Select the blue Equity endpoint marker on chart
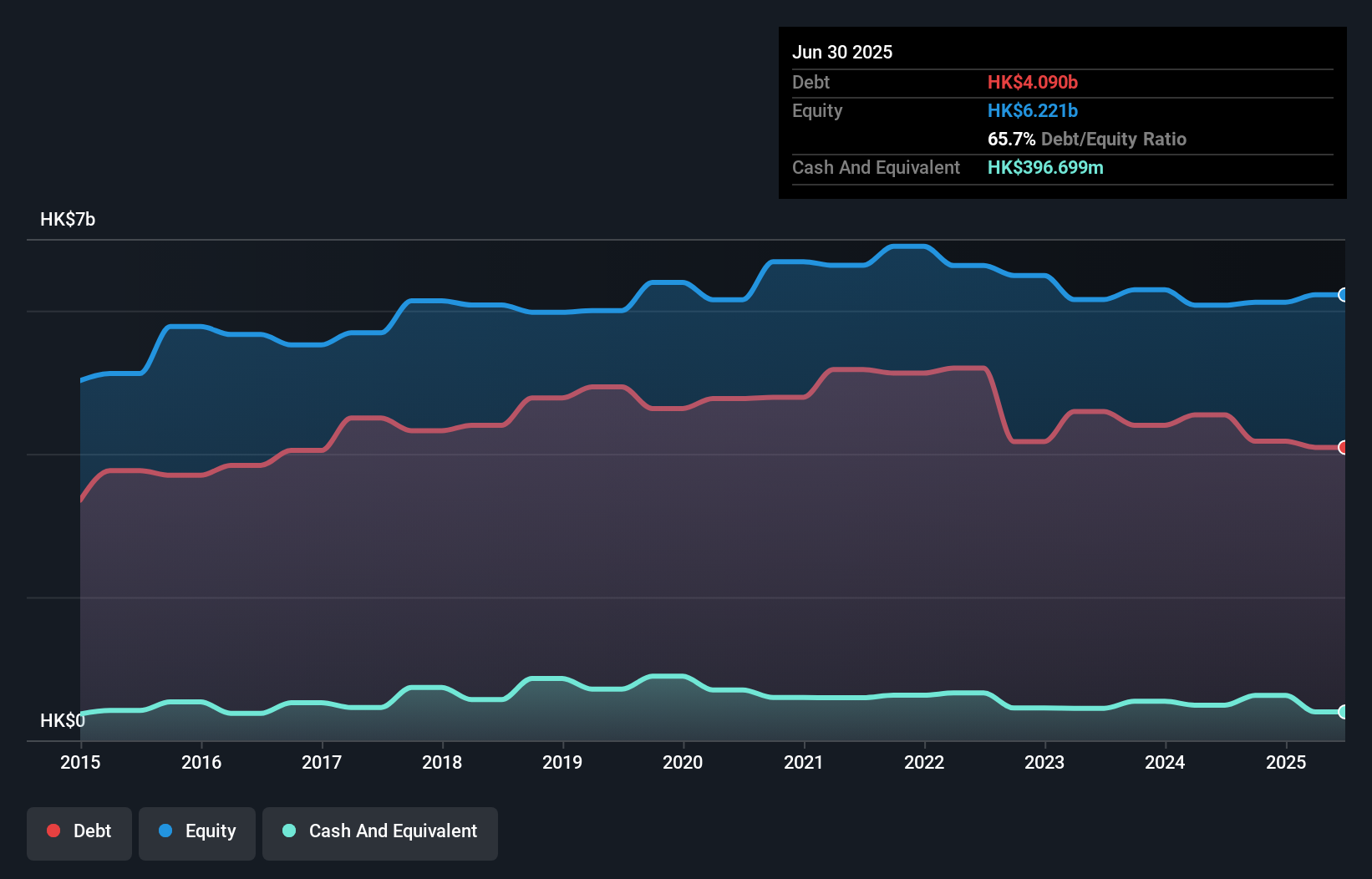This screenshot has height=879, width=1372. (x=1344, y=295)
